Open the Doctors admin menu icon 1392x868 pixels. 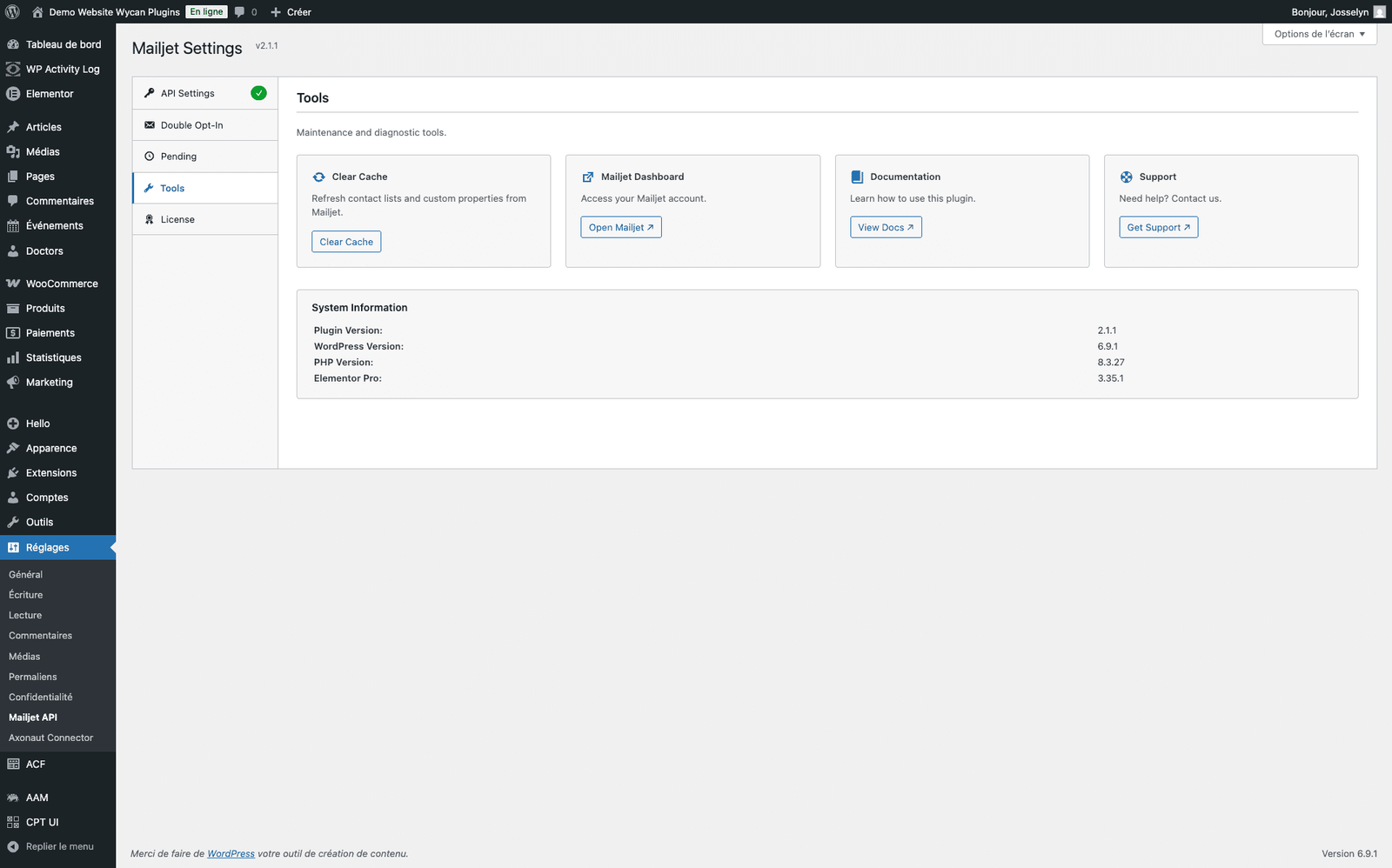(x=13, y=250)
